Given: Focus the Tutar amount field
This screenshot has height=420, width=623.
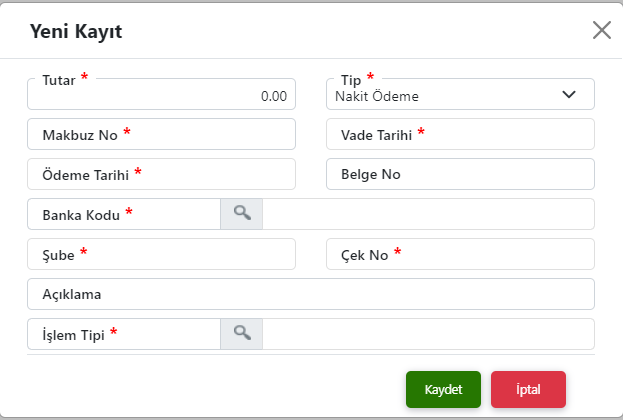Looking at the screenshot, I should [161, 96].
